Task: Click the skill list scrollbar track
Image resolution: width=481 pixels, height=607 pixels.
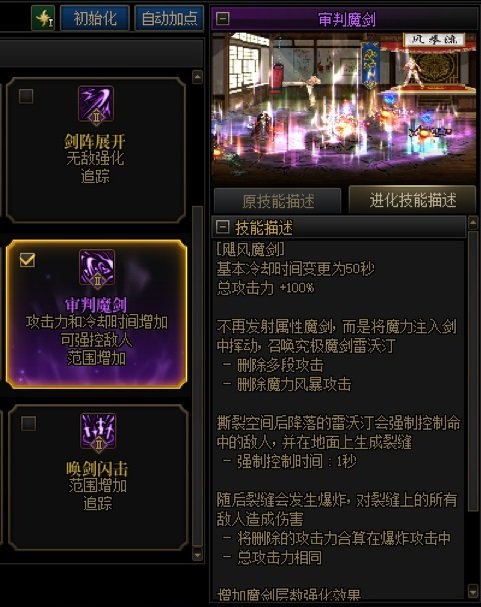Action: click(197, 376)
